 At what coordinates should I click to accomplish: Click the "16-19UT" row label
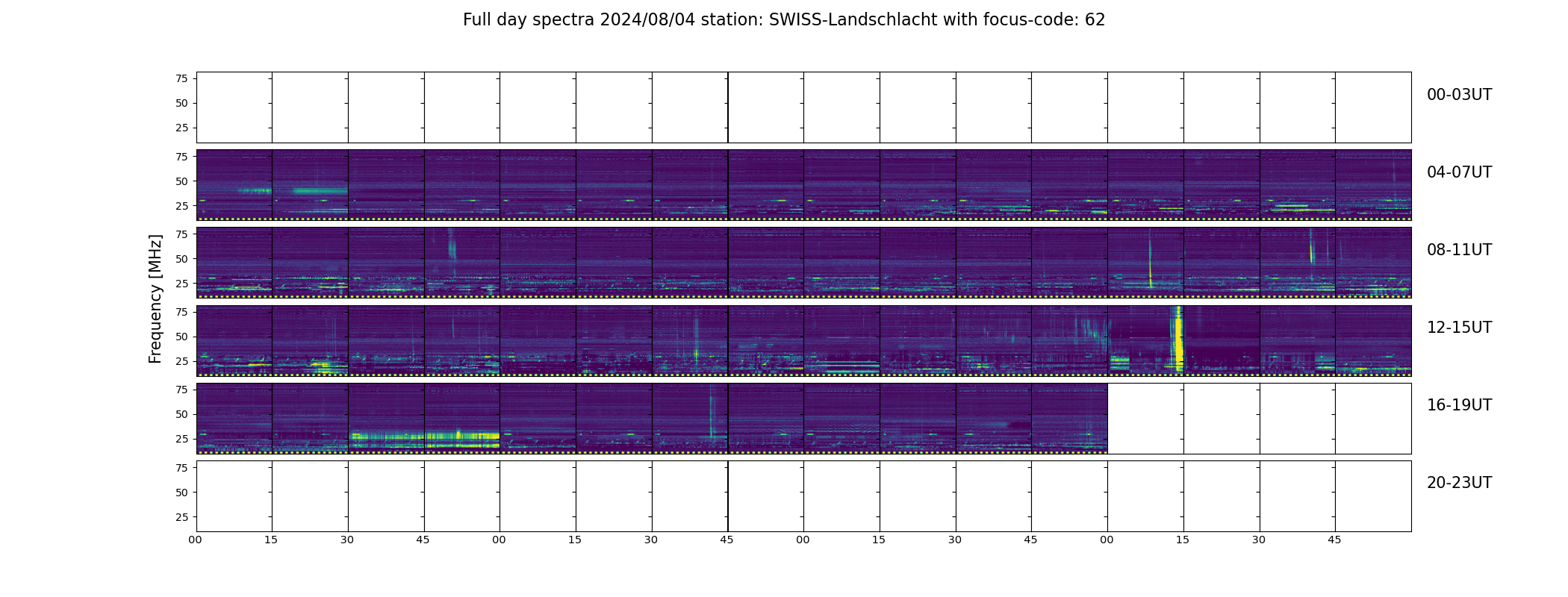coord(1459,405)
